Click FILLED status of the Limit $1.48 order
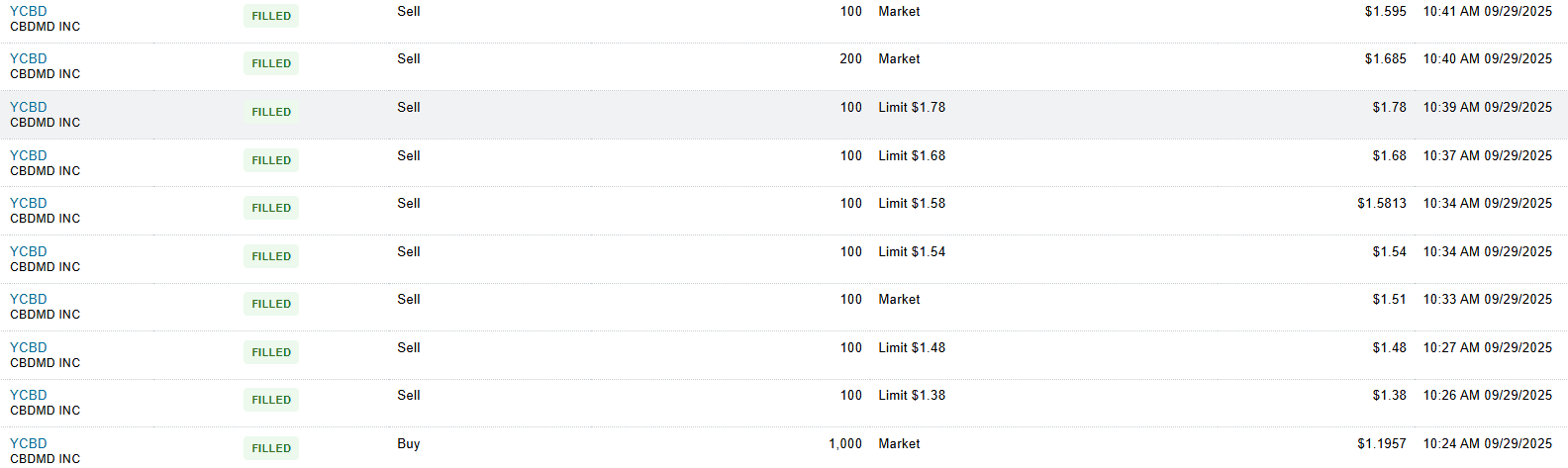1568x468 pixels. coord(271,352)
